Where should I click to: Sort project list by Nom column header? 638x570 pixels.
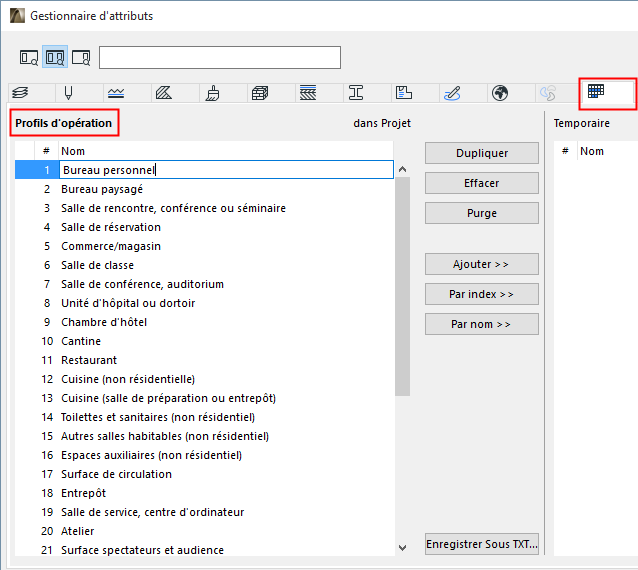[x=226, y=151]
